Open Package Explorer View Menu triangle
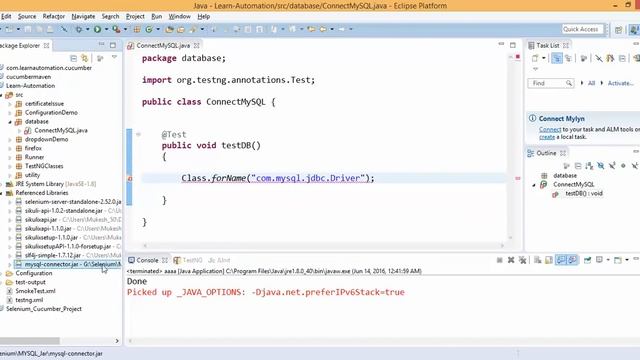This screenshot has height=360, width=640. click(x=115, y=58)
